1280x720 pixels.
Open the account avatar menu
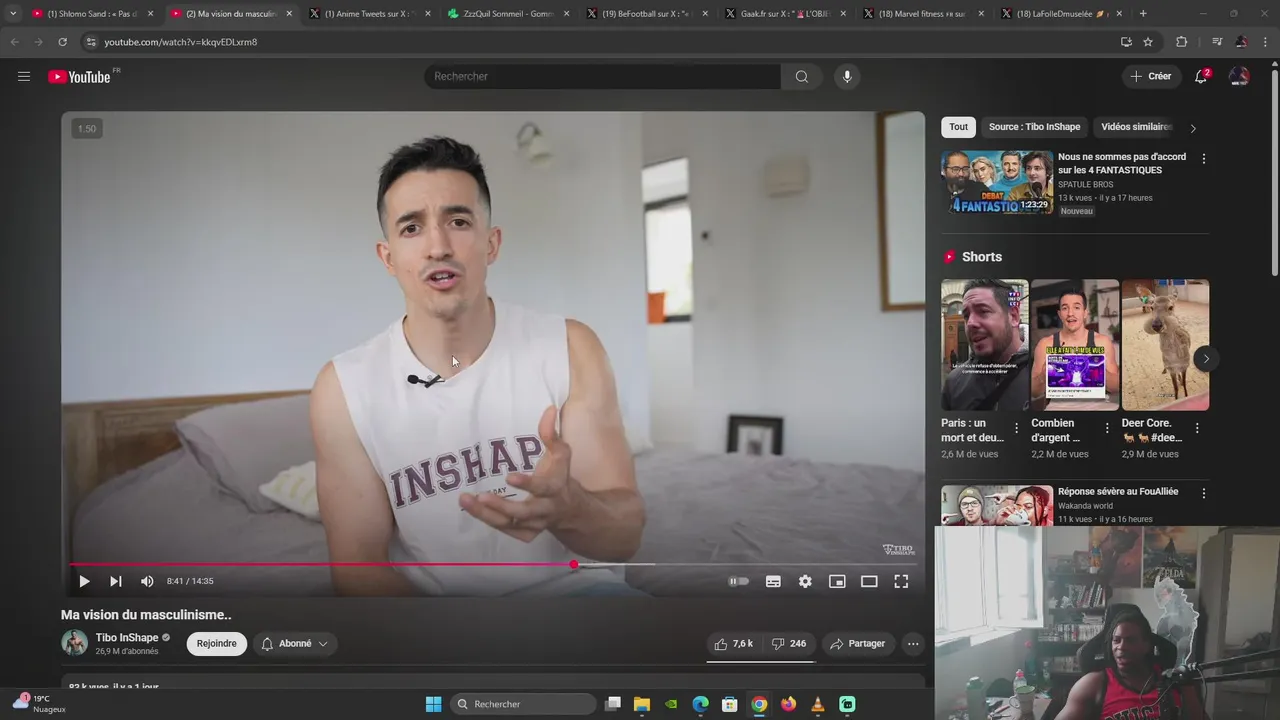pyautogui.click(x=1239, y=76)
